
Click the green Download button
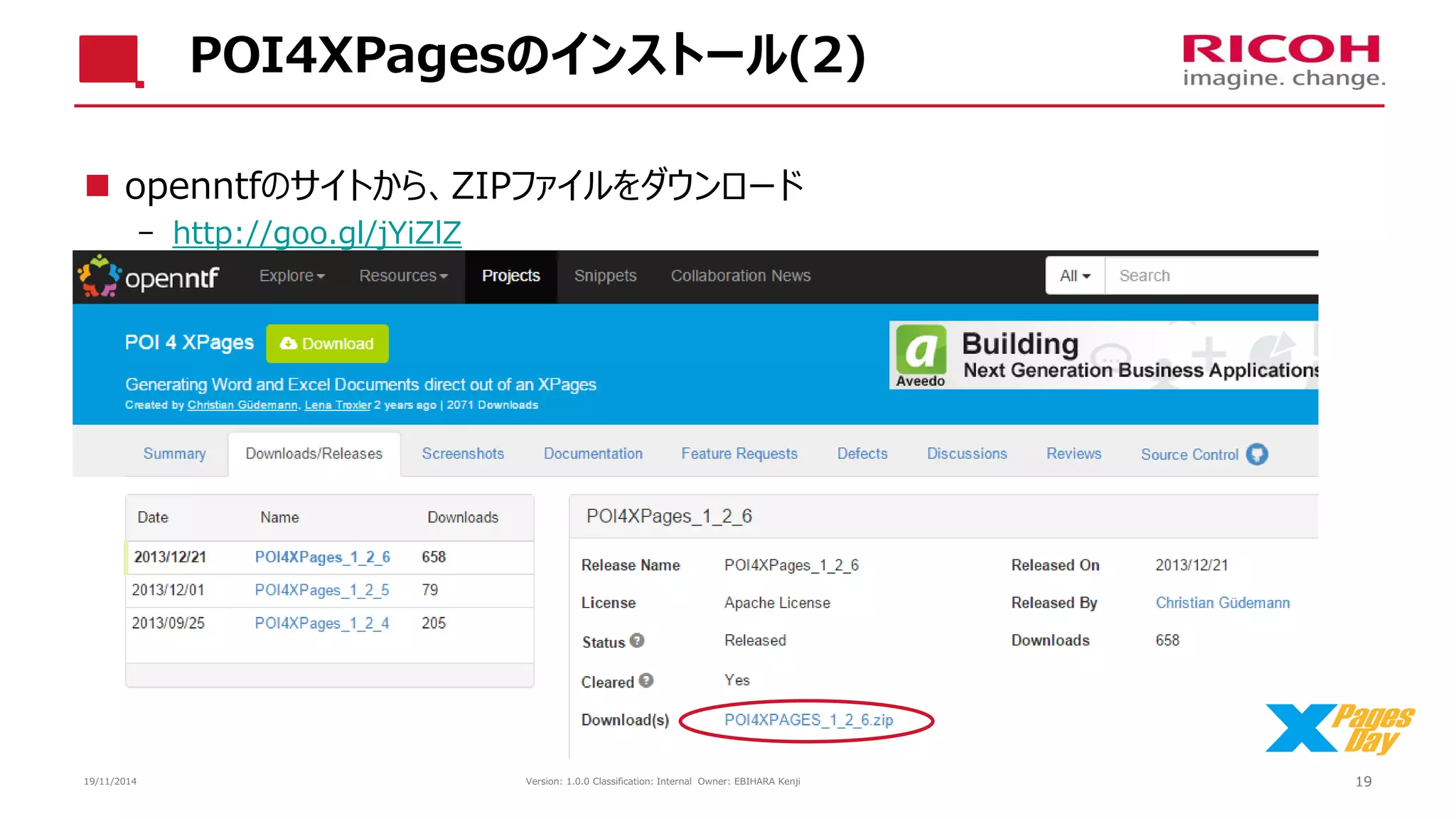click(327, 343)
